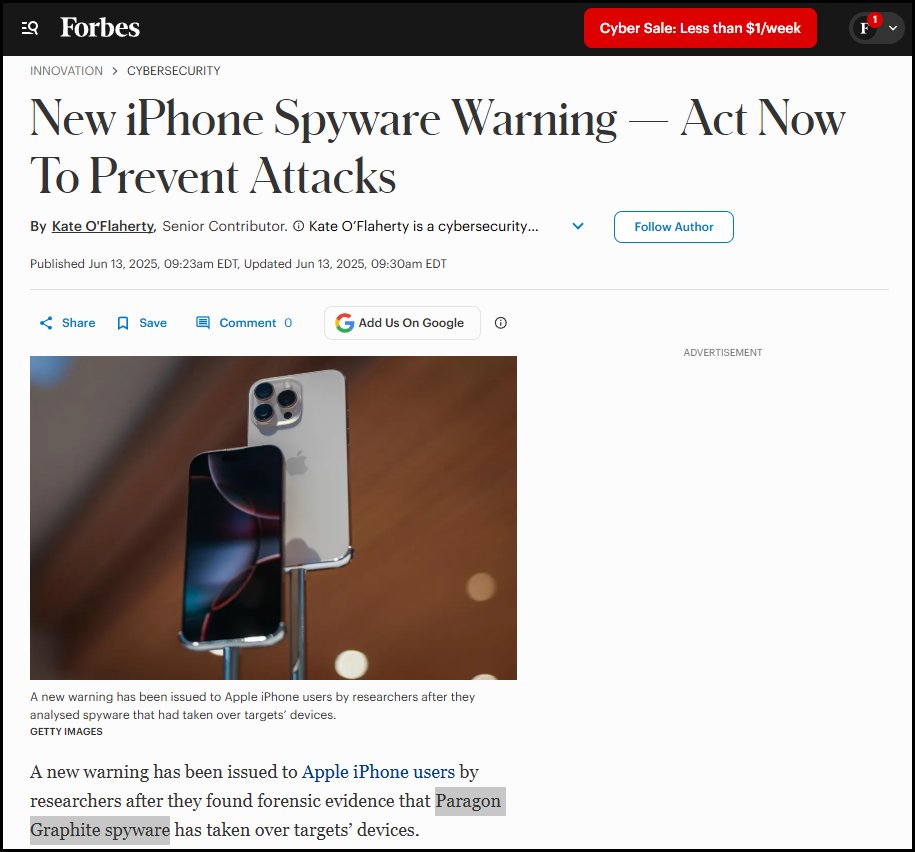Screen dimensions: 915x852
Task: Open the Apple iPhone users link
Action: tap(378, 771)
